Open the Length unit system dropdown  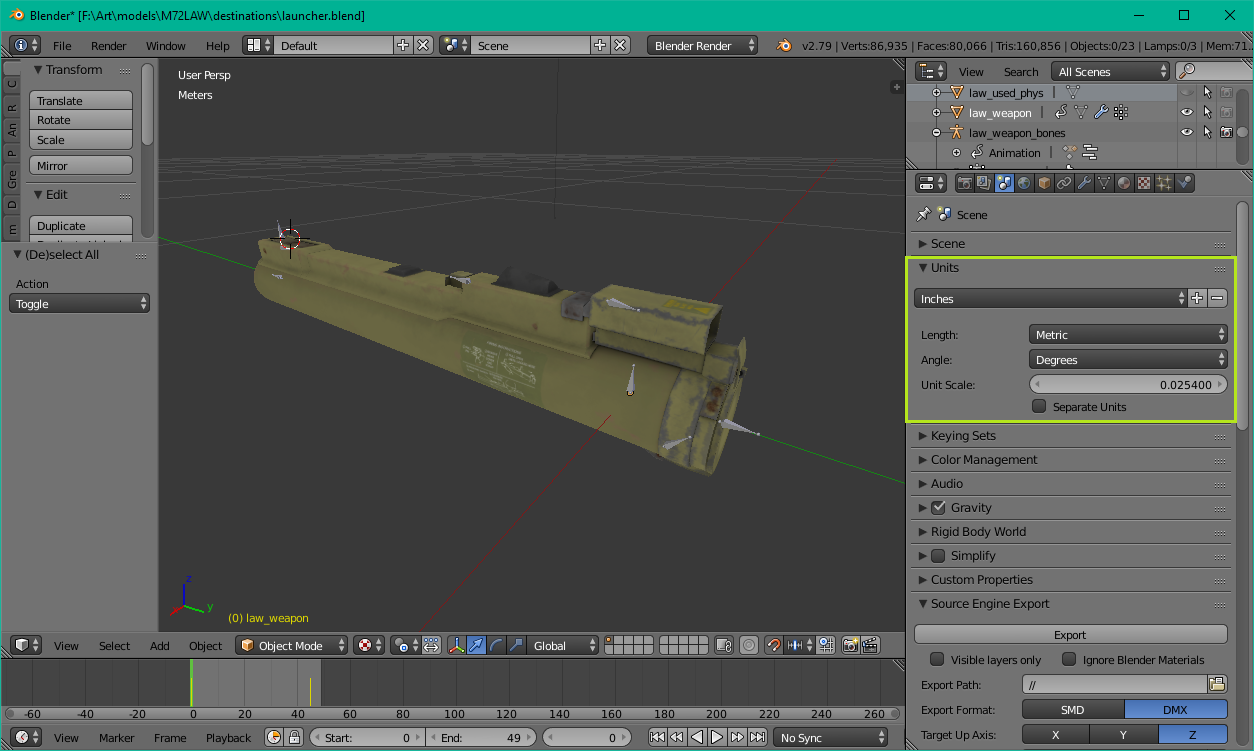(x=1128, y=335)
